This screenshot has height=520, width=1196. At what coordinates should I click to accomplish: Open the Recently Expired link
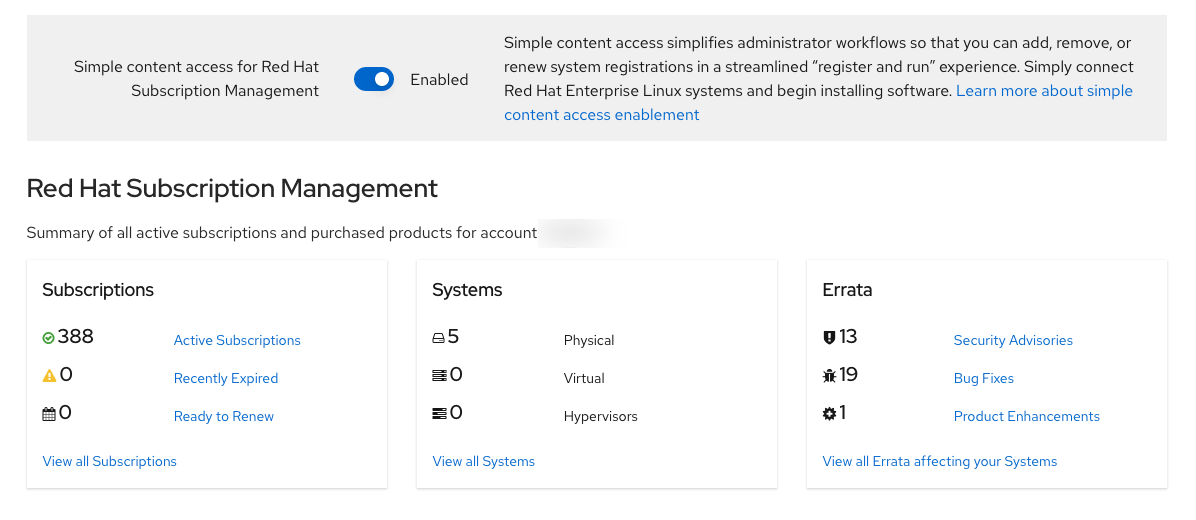point(226,378)
